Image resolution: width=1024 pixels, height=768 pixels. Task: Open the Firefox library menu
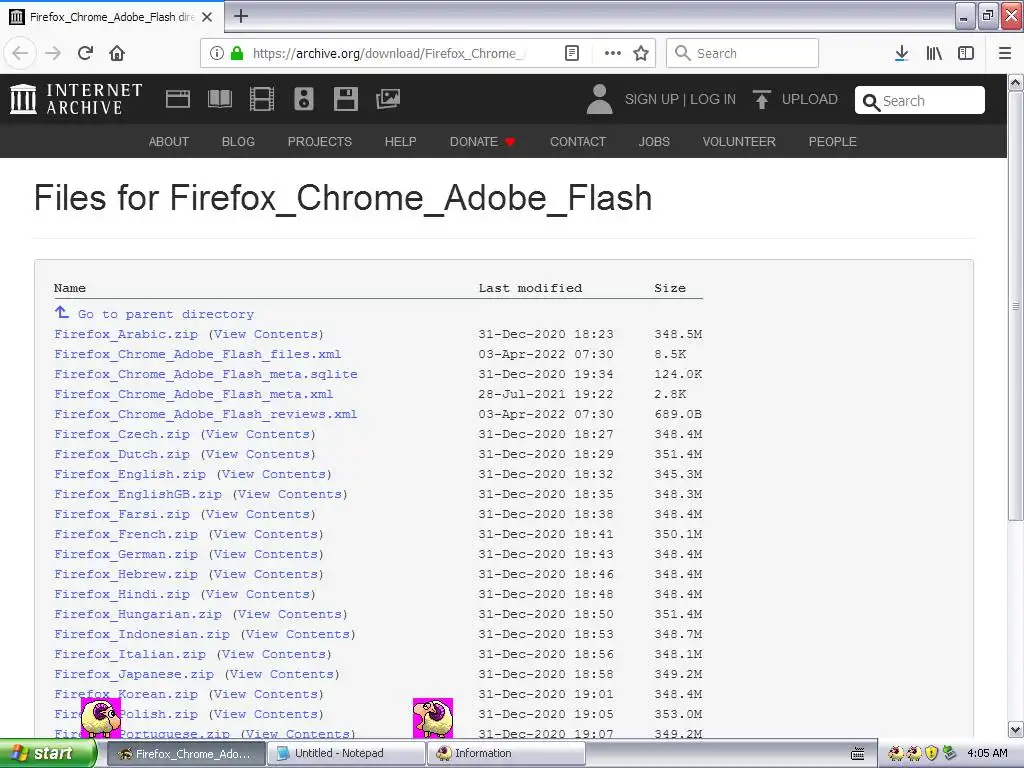coord(934,53)
